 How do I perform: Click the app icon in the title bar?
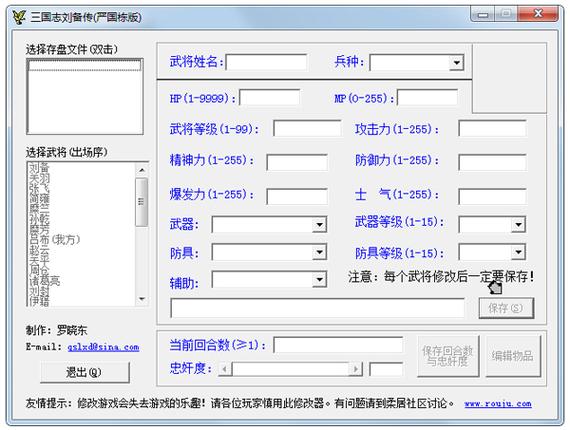coord(19,17)
